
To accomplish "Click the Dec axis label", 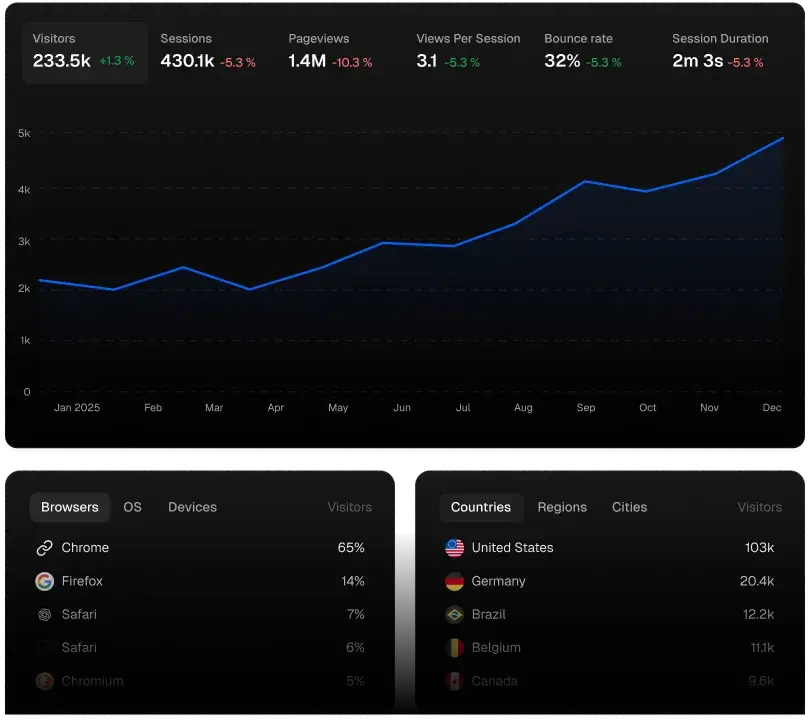I will (x=772, y=408).
